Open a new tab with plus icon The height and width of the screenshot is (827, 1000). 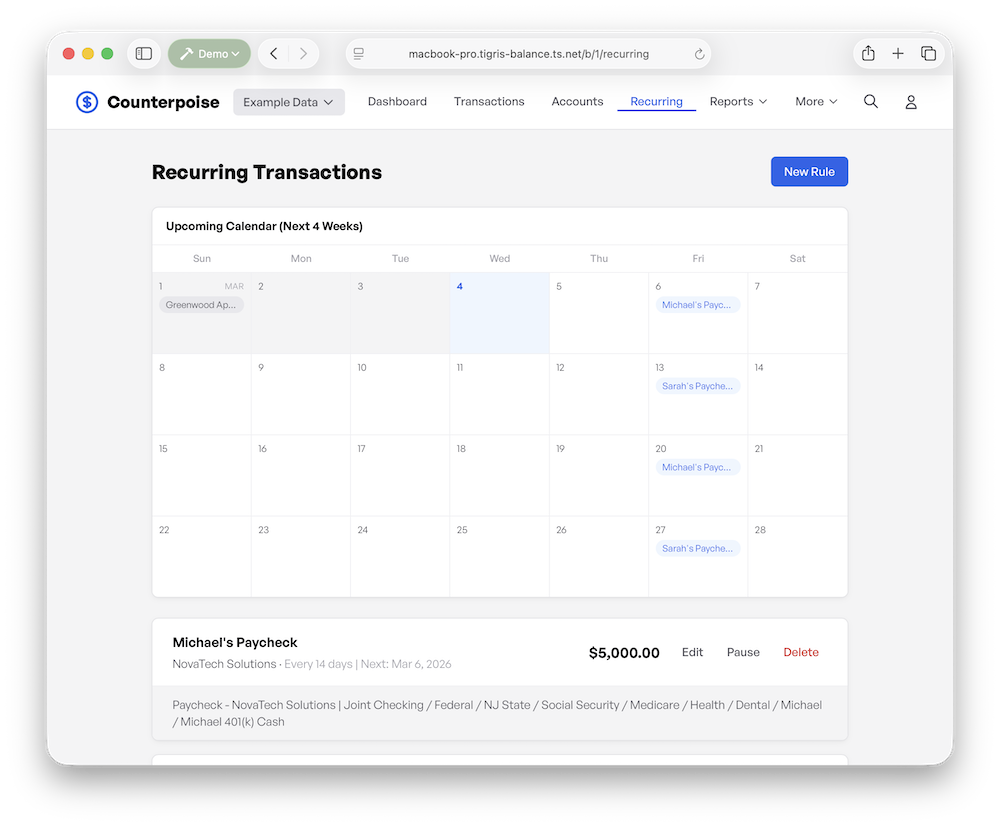click(x=898, y=54)
